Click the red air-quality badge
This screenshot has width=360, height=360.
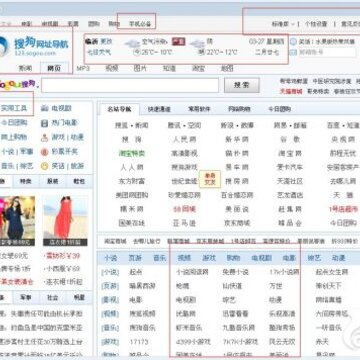[x=178, y=42]
